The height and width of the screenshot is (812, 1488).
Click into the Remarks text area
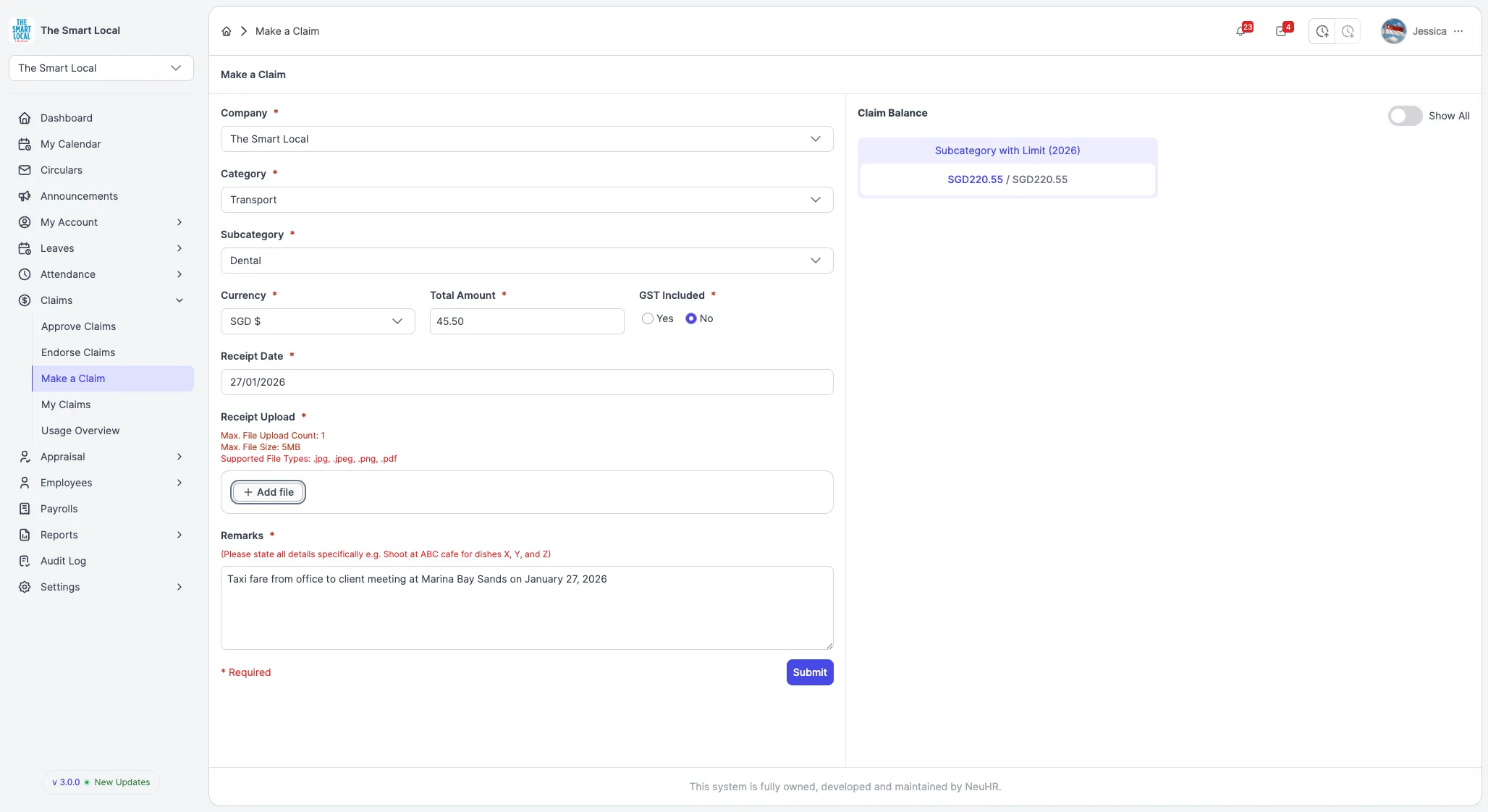(527, 608)
